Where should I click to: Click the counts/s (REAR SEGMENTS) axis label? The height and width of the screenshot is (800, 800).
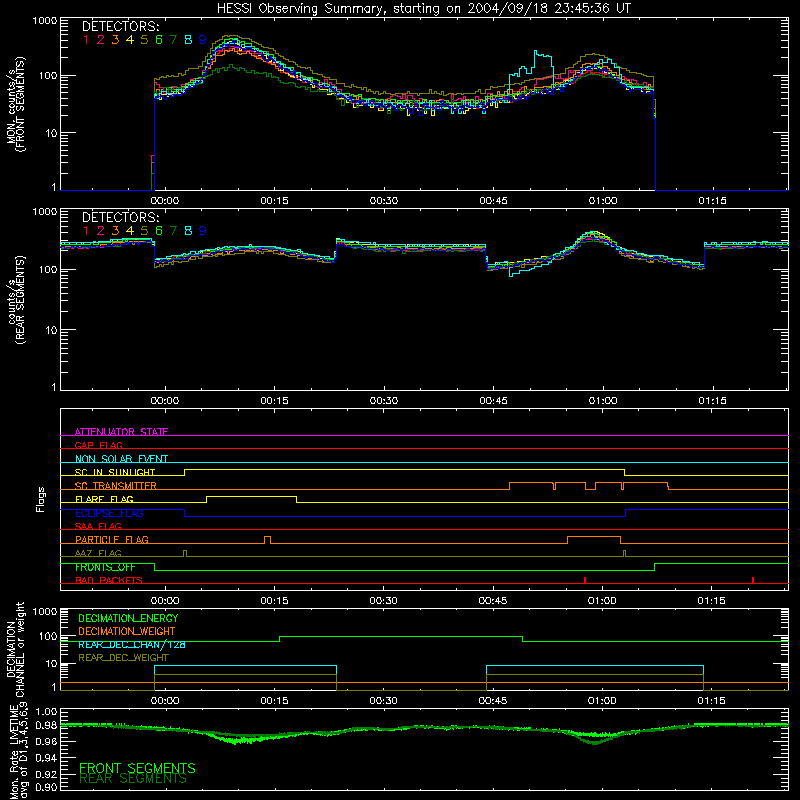point(15,300)
